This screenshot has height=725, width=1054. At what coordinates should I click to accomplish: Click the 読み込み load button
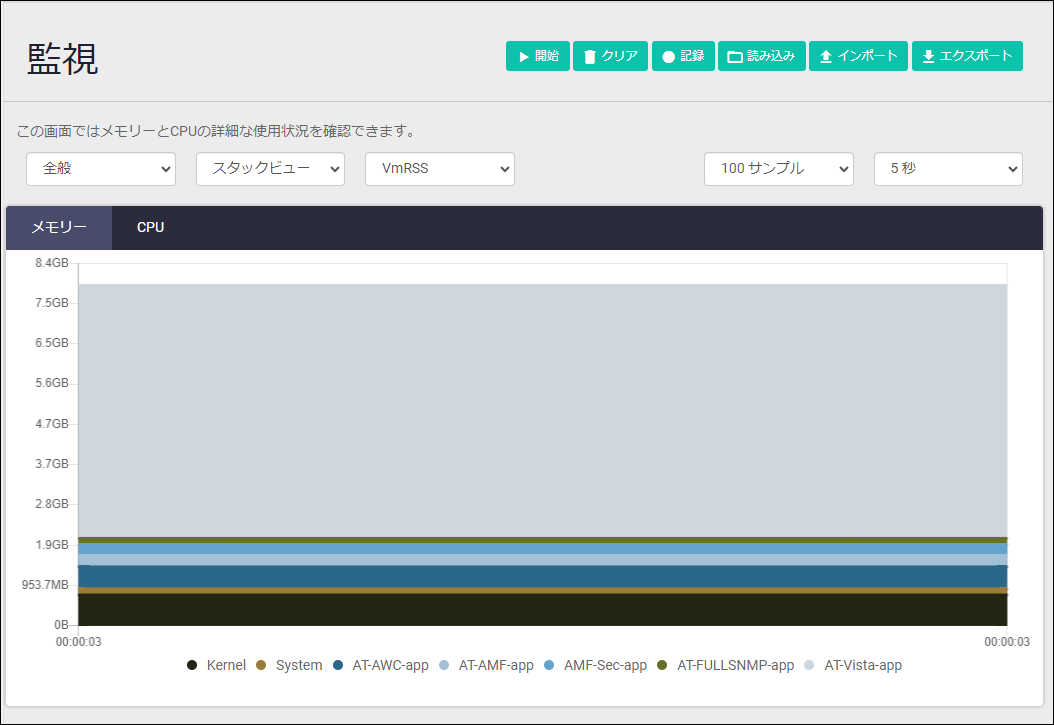pyautogui.click(x=762, y=56)
